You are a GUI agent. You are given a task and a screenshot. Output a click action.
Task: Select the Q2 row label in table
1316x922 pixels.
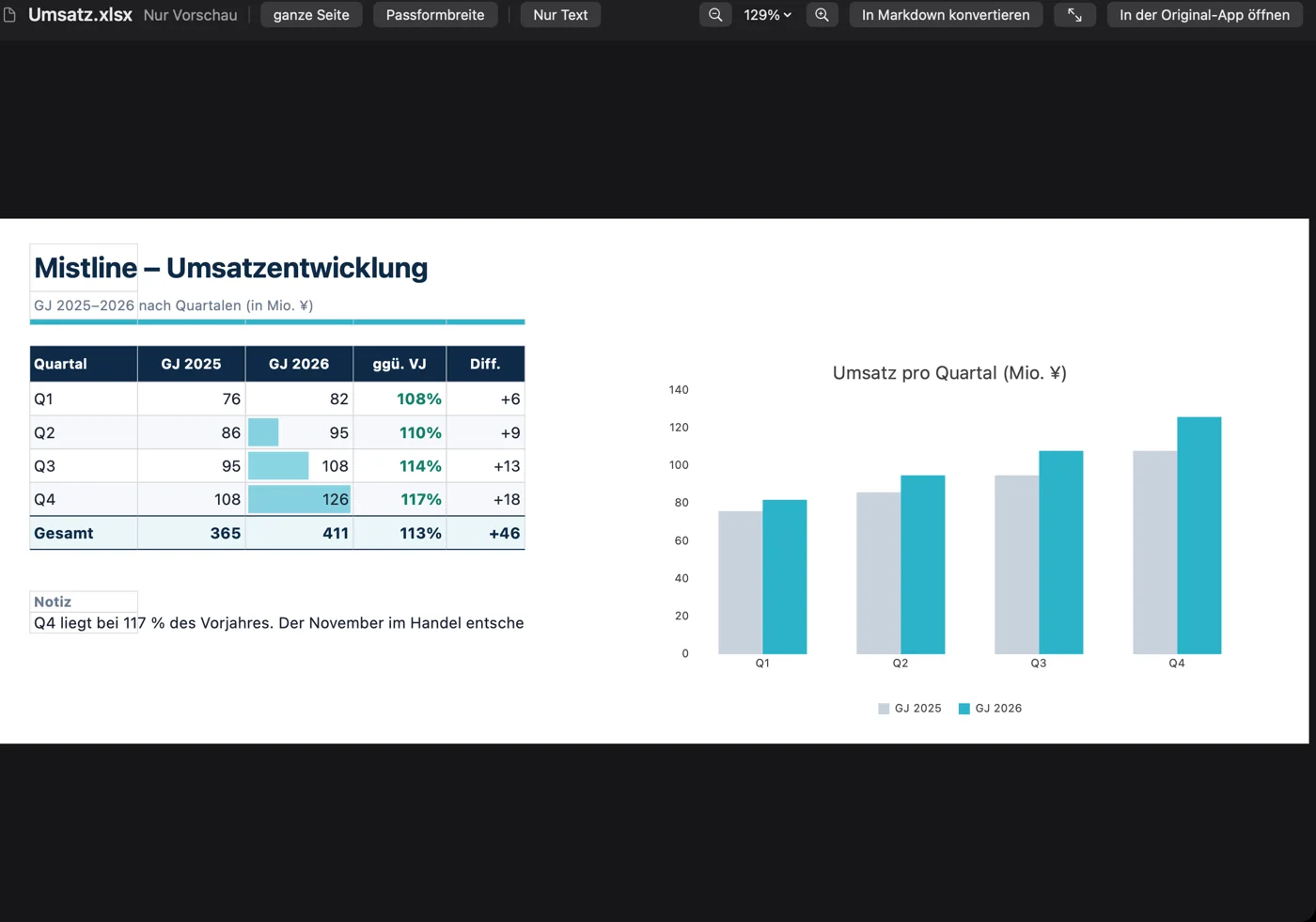(84, 432)
